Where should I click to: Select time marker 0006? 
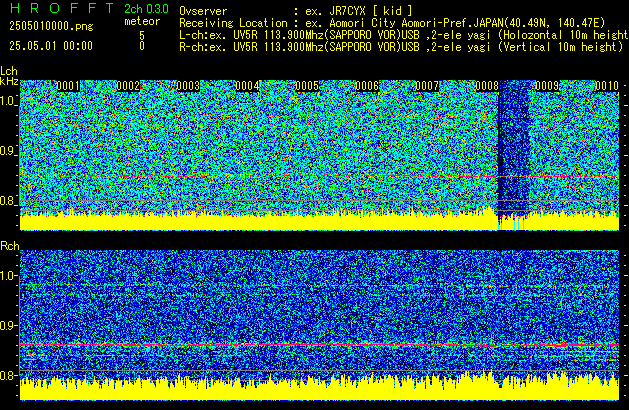367,86
